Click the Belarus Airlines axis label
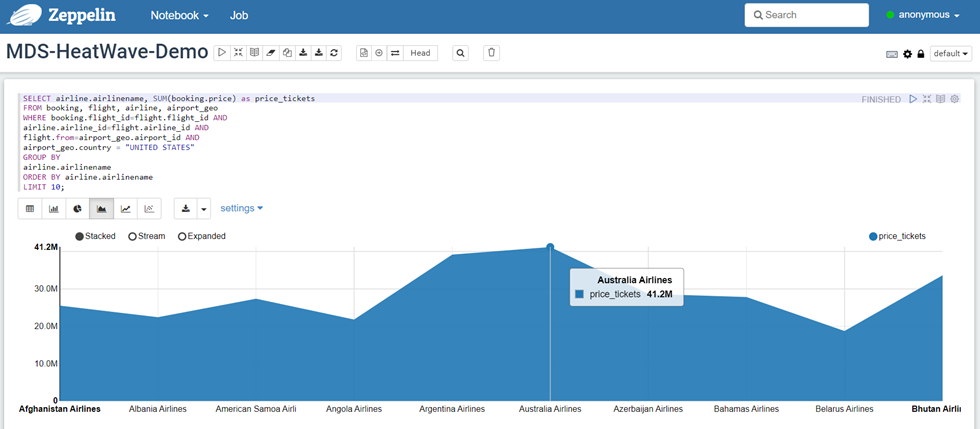Viewport: 980px width, 429px height. pyautogui.click(x=844, y=409)
